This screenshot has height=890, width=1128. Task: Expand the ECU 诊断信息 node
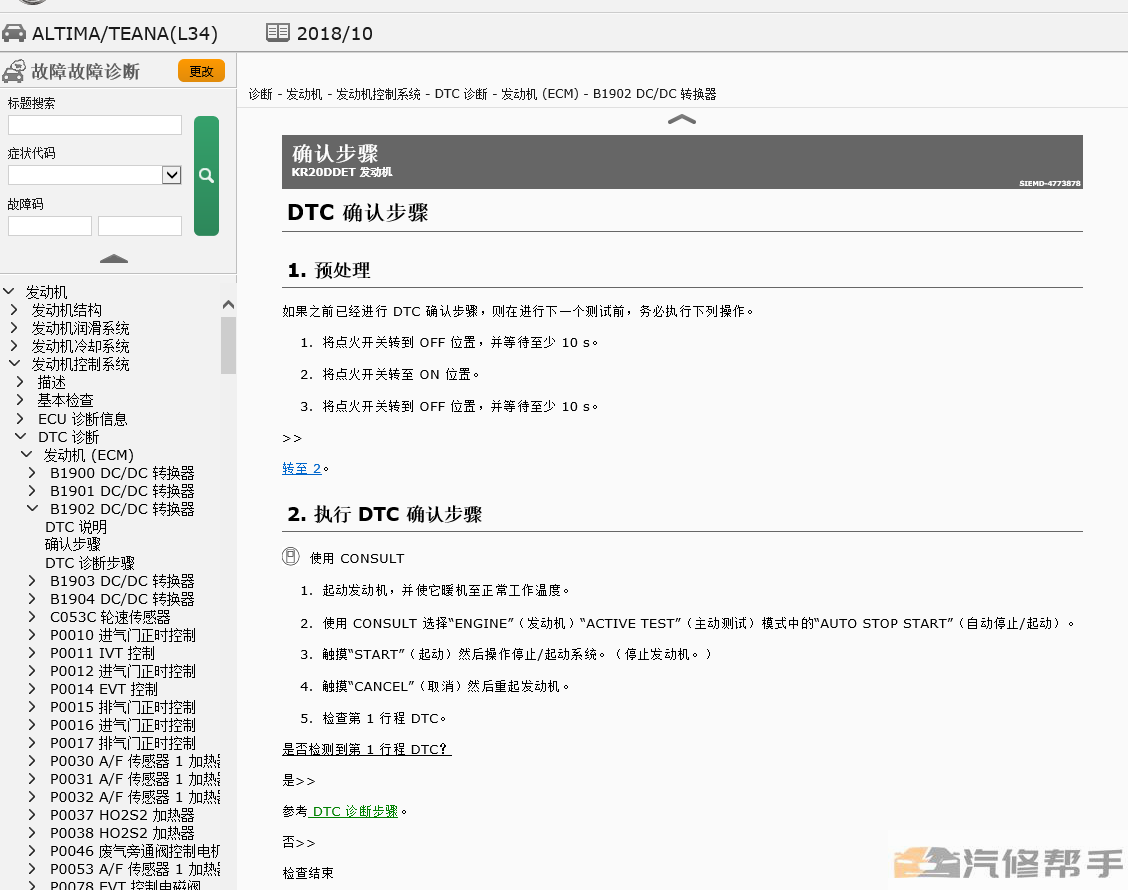[x=20, y=419]
